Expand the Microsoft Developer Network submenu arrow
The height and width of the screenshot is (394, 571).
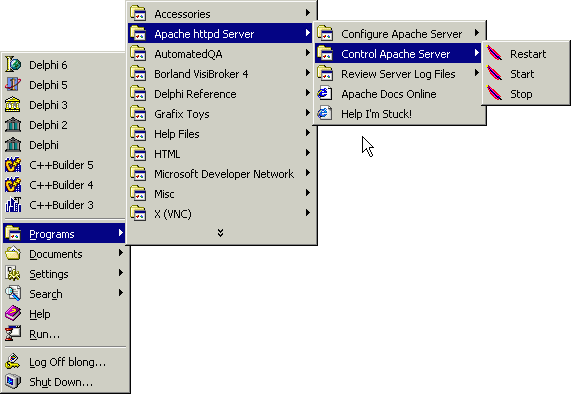click(x=308, y=173)
